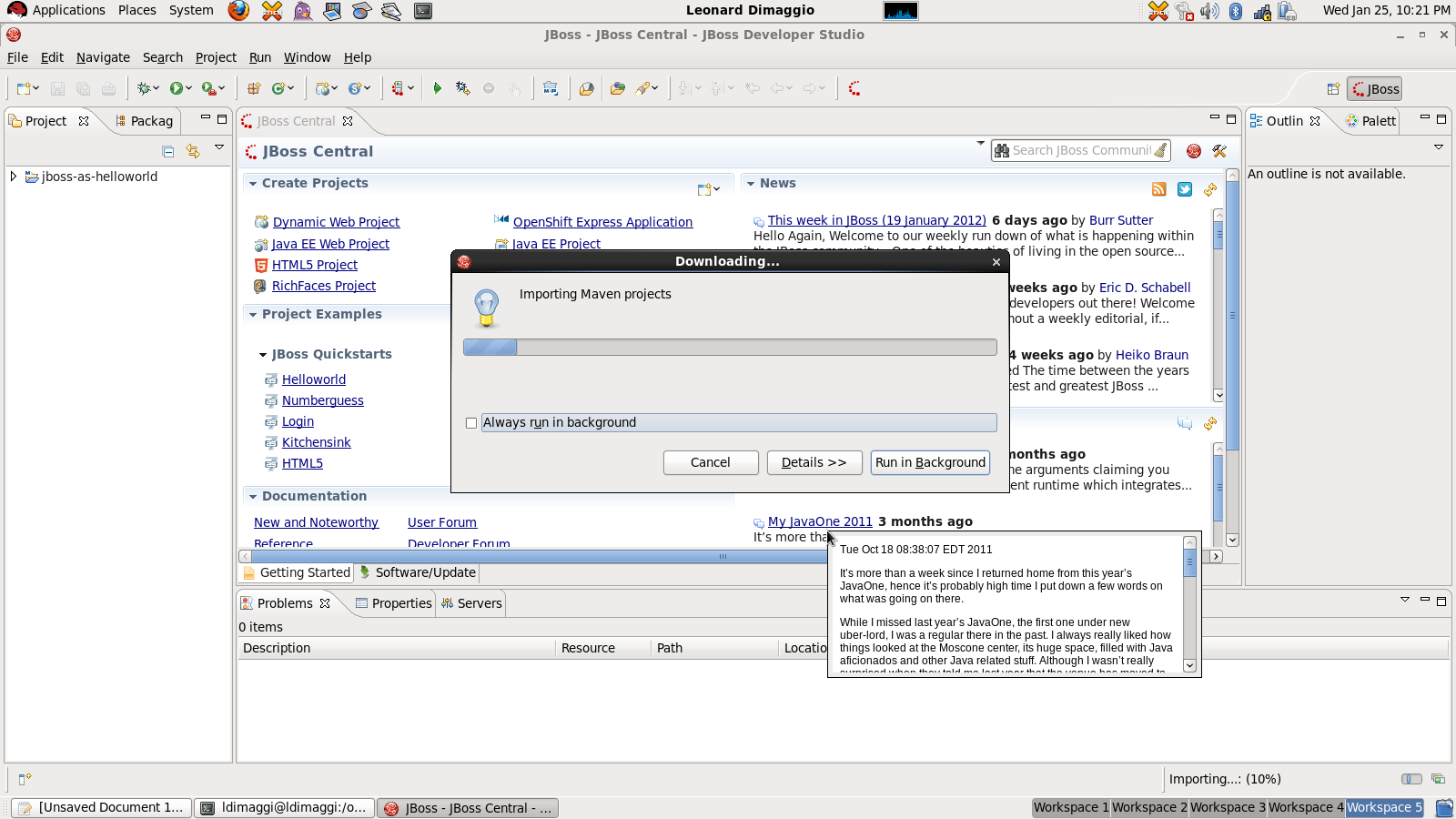Click Link with Editor in Project Explorer
The width and height of the screenshot is (1456, 819).
193,151
